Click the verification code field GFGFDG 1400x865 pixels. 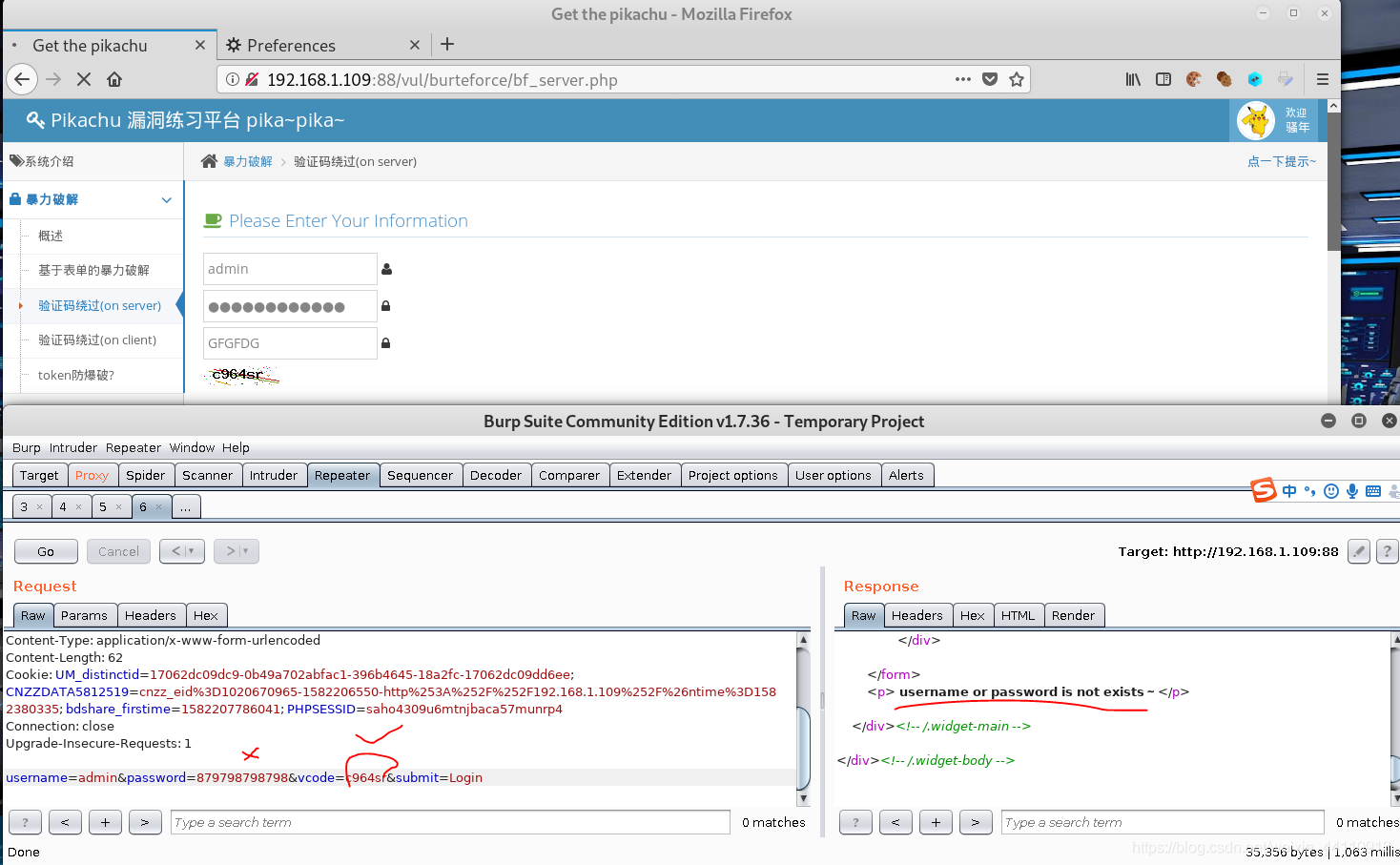pyautogui.click(x=290, y=343)
